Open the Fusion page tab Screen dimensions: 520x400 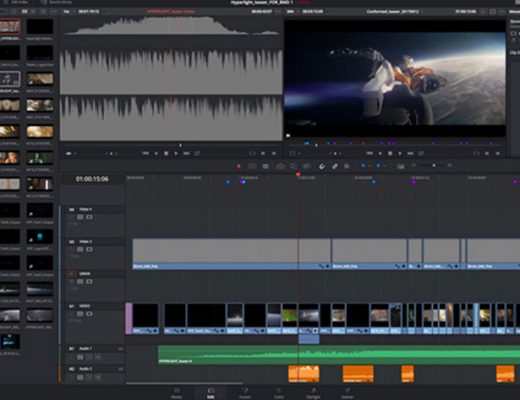(x=245, y=393)
